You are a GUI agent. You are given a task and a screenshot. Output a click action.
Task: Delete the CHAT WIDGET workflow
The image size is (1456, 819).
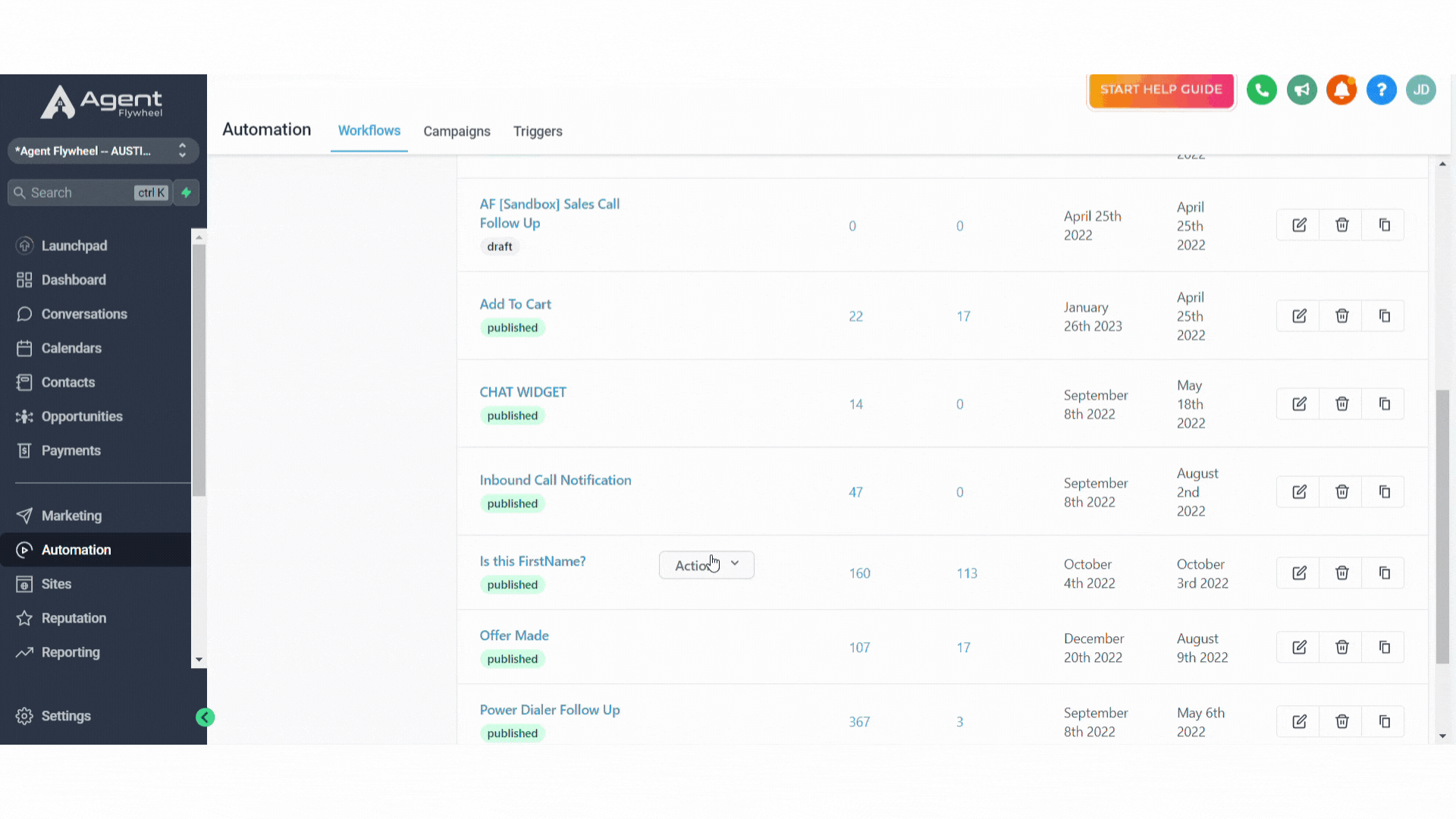(x=1341, y=403)
